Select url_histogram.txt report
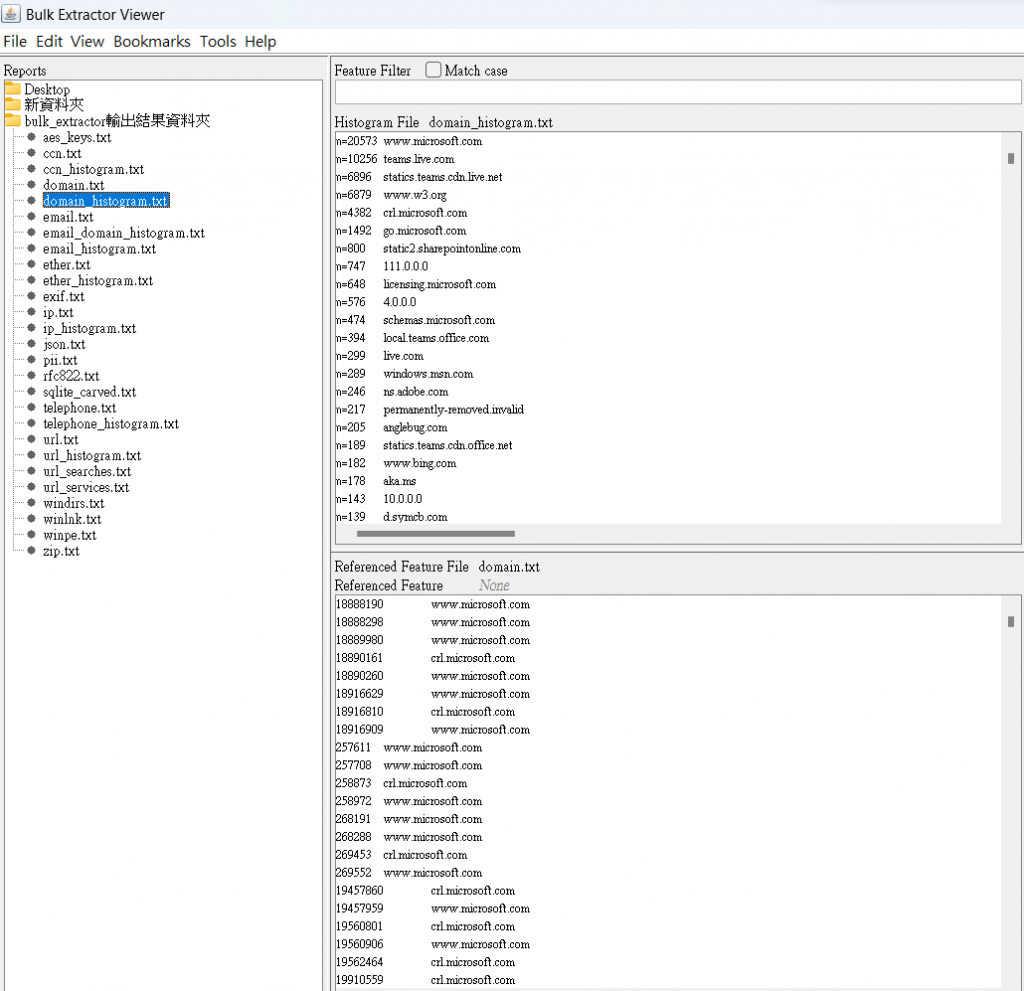 click(92, 455)
